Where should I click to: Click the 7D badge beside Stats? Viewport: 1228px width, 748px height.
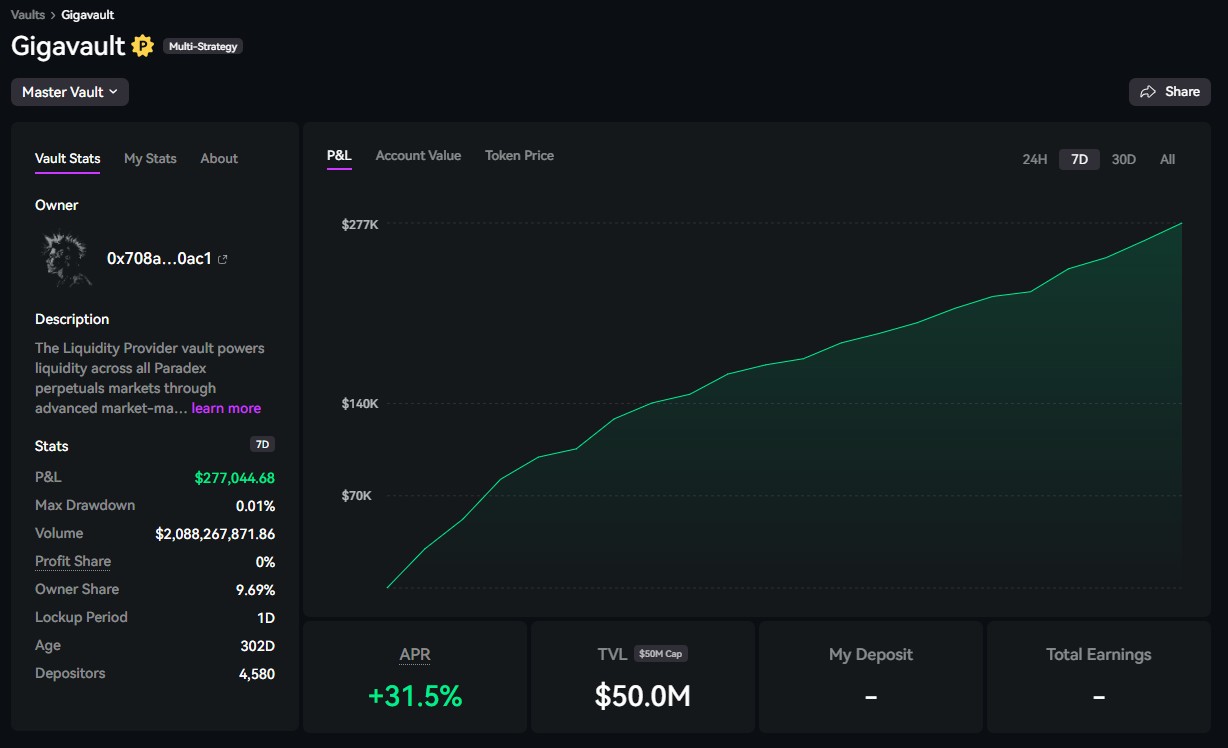coord(262,444)
